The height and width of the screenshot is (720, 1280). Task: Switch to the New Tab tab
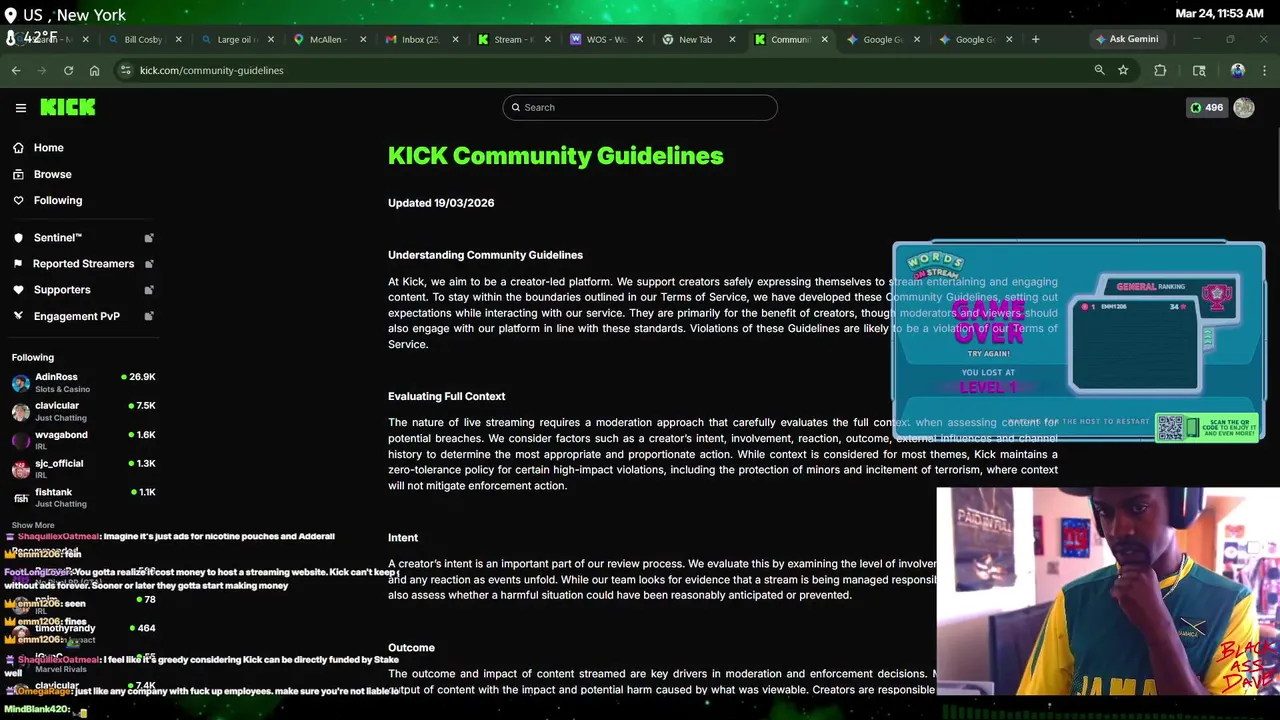695,40
